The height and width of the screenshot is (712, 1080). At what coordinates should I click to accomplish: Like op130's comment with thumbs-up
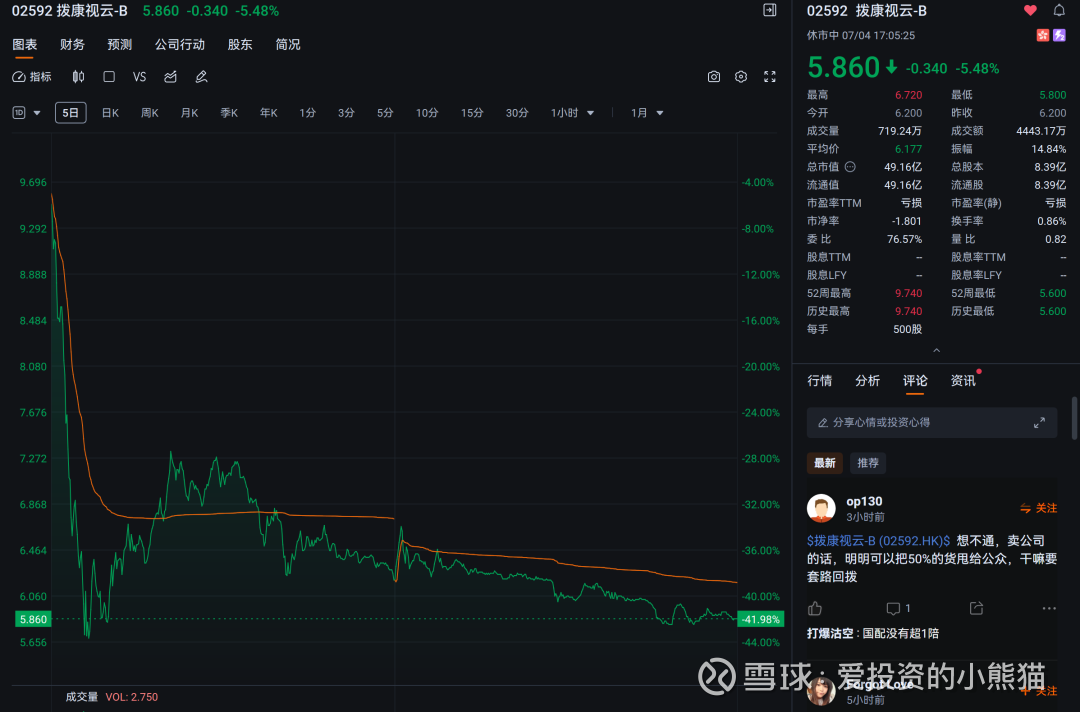[x=815, y=608]
